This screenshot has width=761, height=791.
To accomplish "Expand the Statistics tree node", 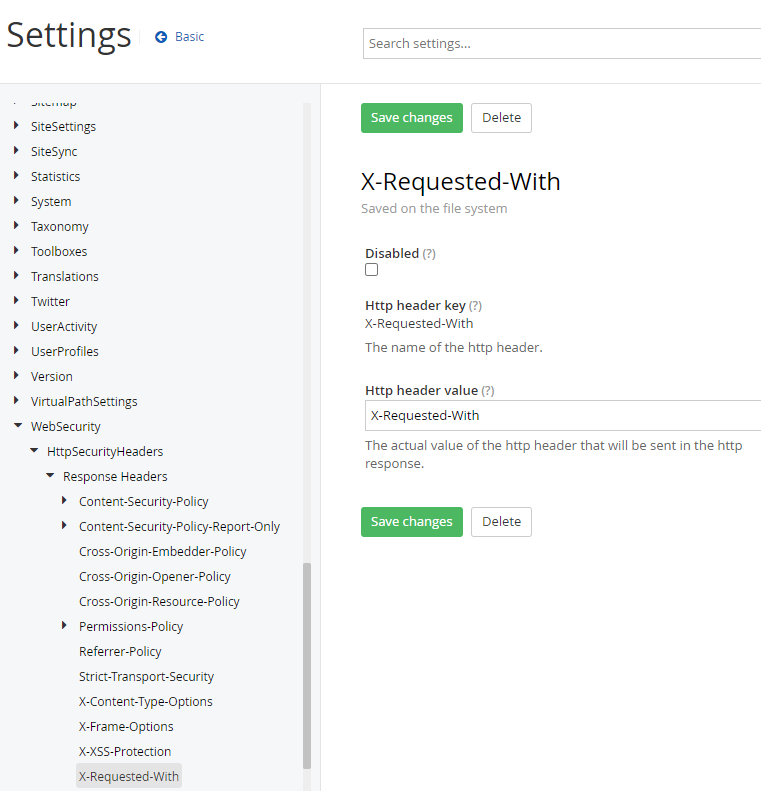I will coord(16,175).
